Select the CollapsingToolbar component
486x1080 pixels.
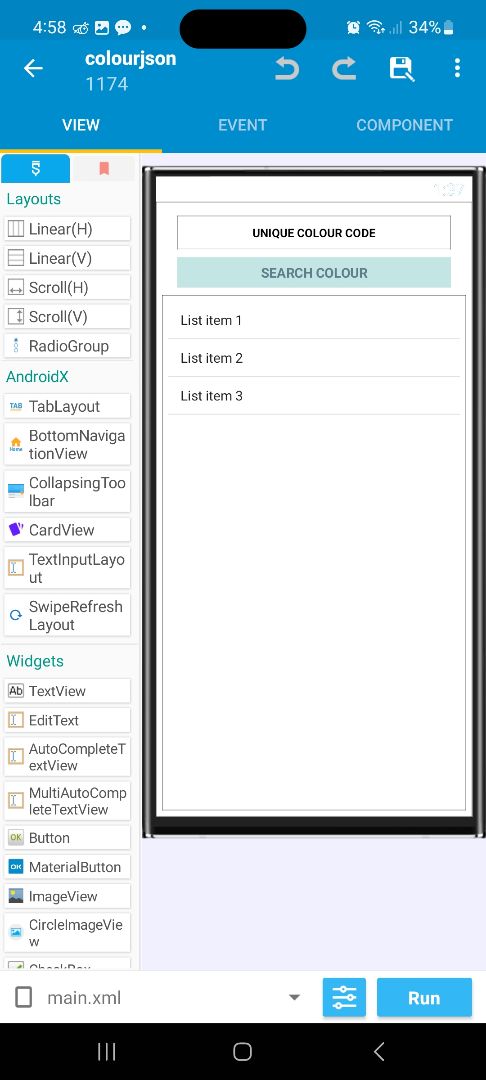coord(67,492)
